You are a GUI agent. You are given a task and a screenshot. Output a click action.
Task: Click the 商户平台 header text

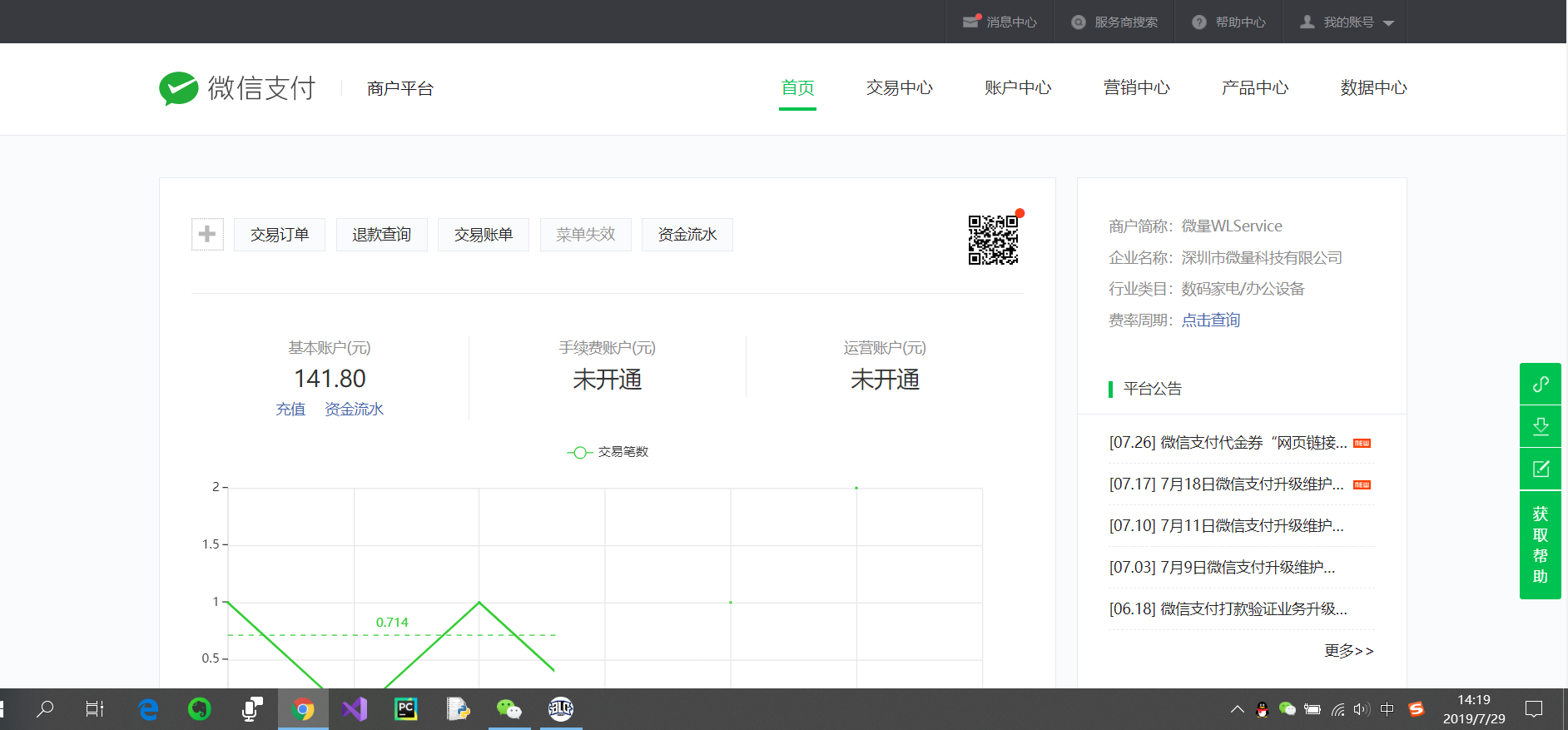click(400, 89)
